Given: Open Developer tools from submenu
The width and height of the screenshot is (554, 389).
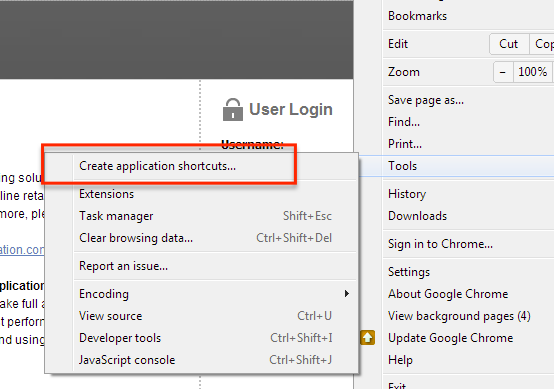Looking at the screenshot, I should click(x=201, y=338).
